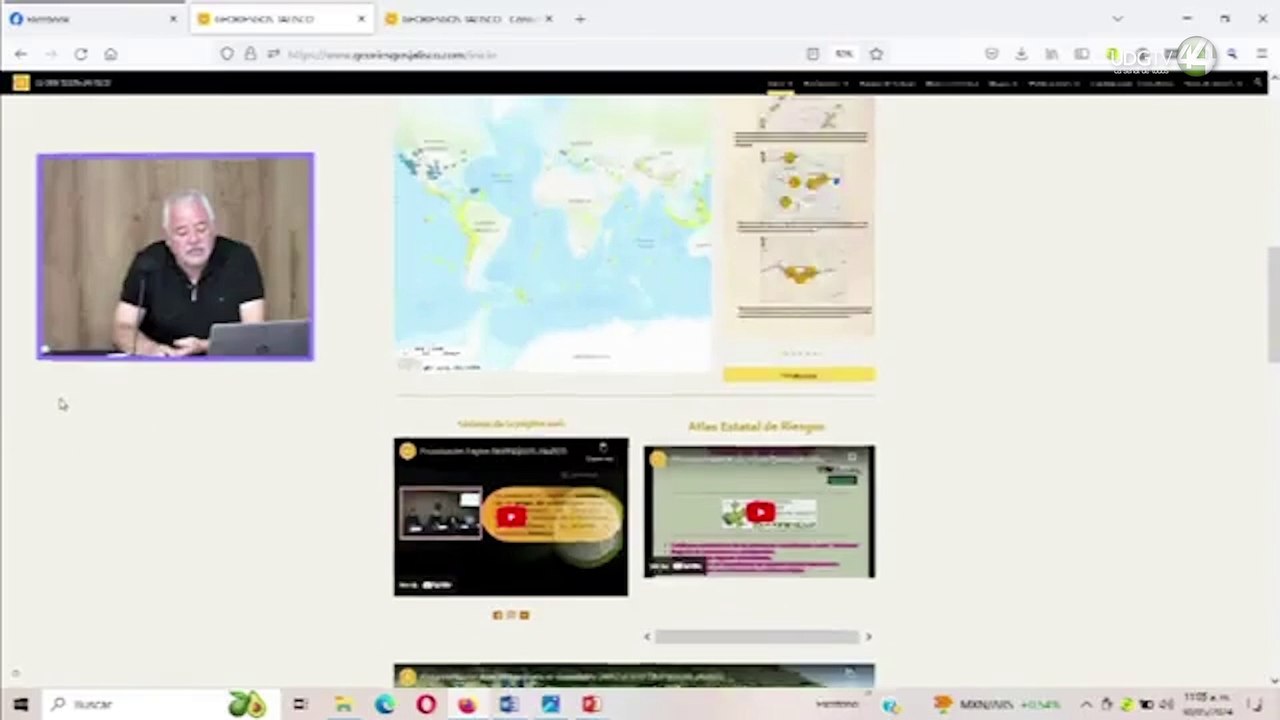This screenshot has height=720, width=1280.
Task: Open Microsoft Word from the taskbar
Action: point(509,705)
